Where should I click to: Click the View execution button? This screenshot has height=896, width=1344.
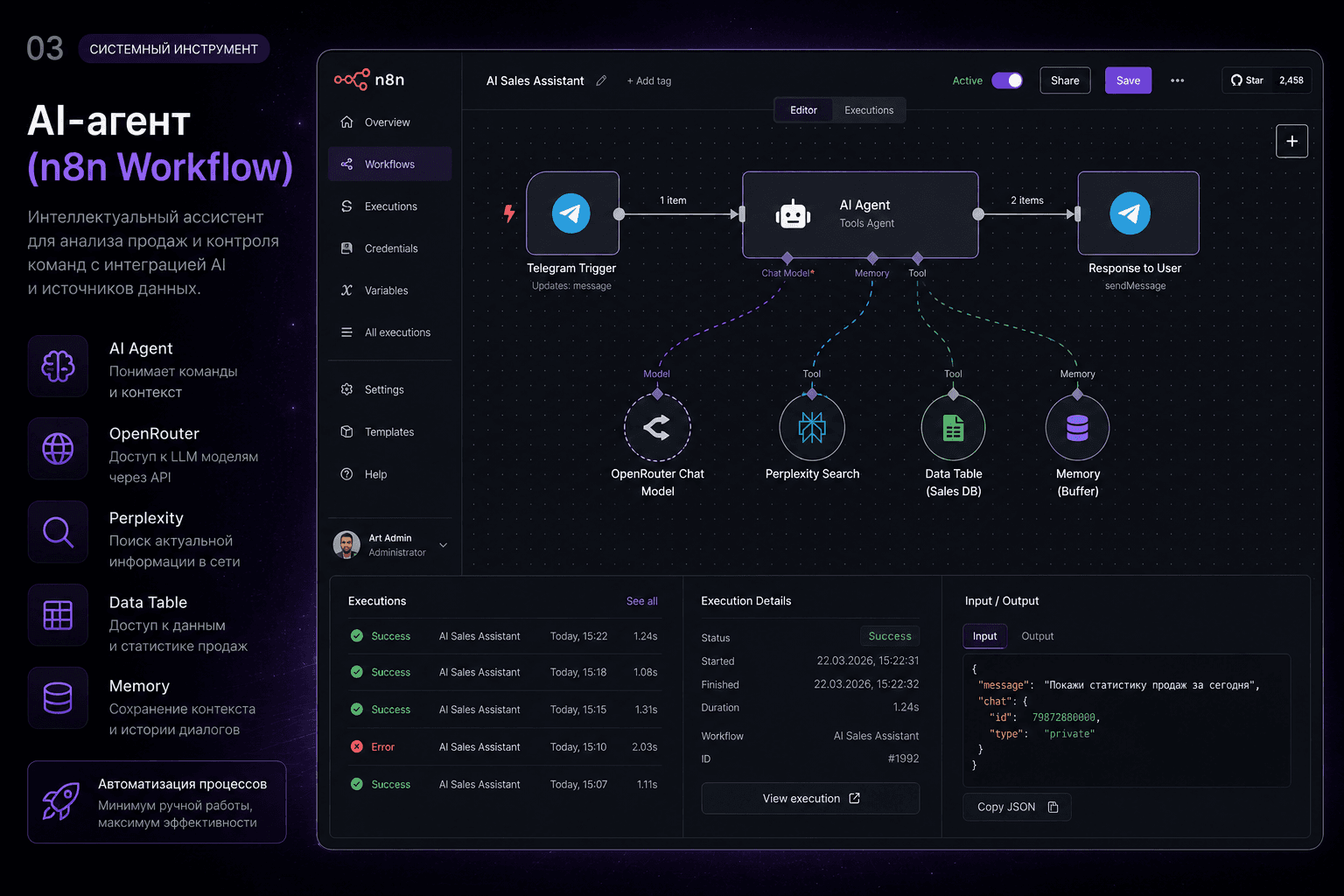coord(810,798)
